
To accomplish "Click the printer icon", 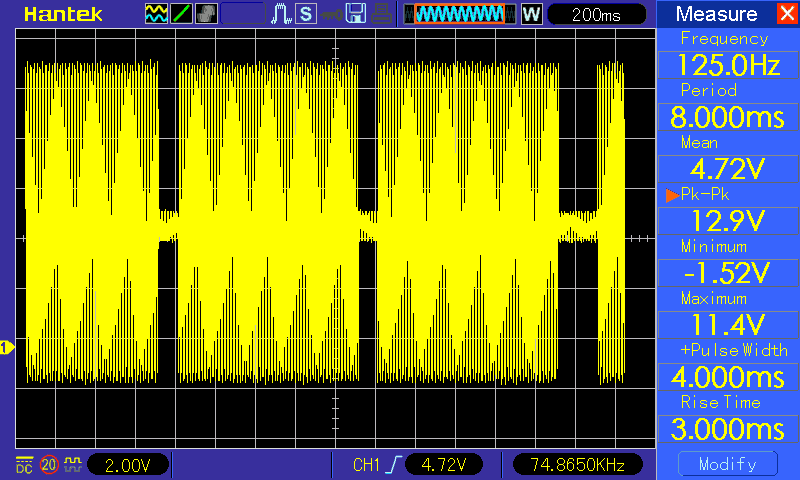I will coord(381,14).
